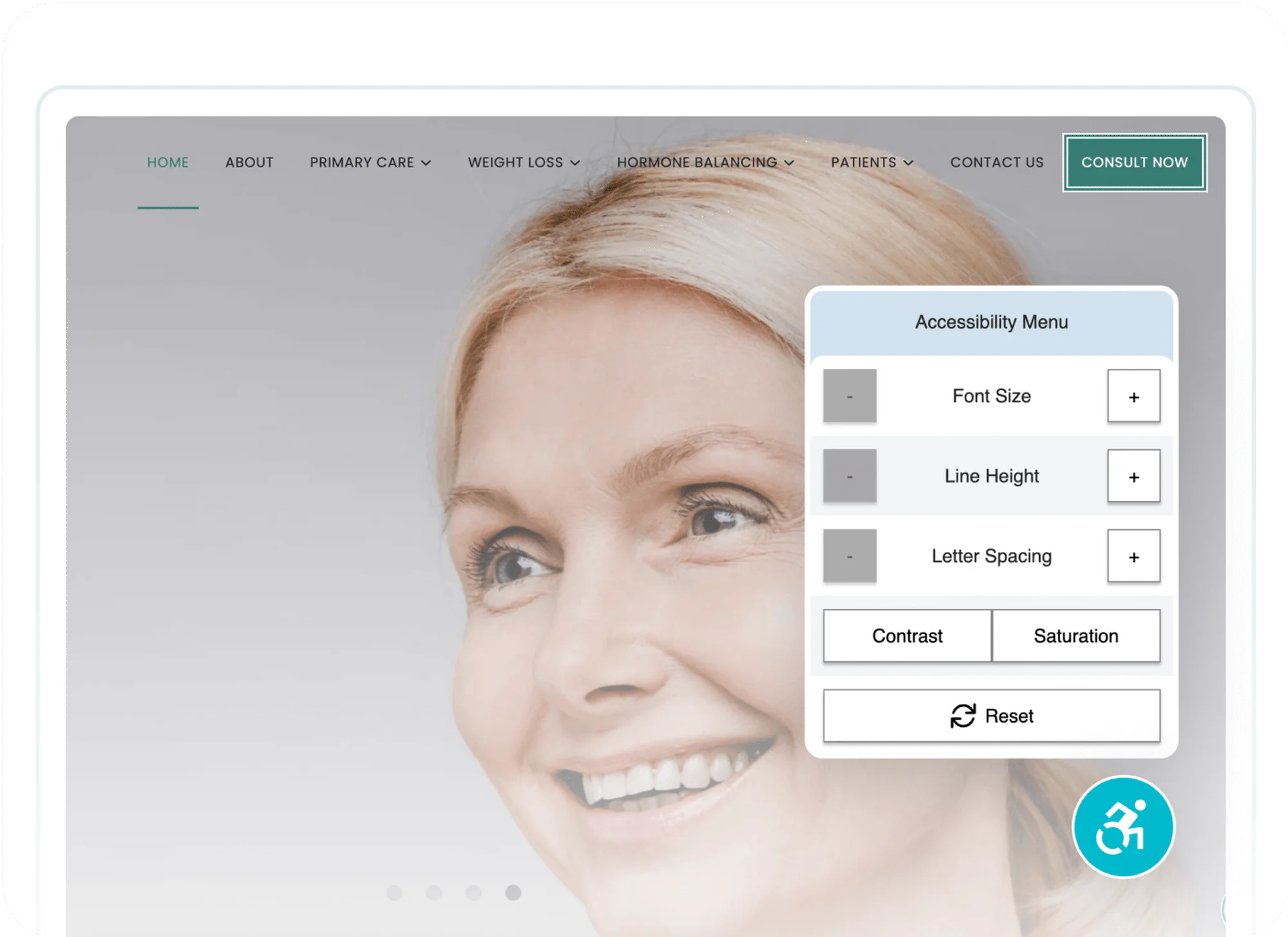Click the Line Height decrease button

(851, 475)
